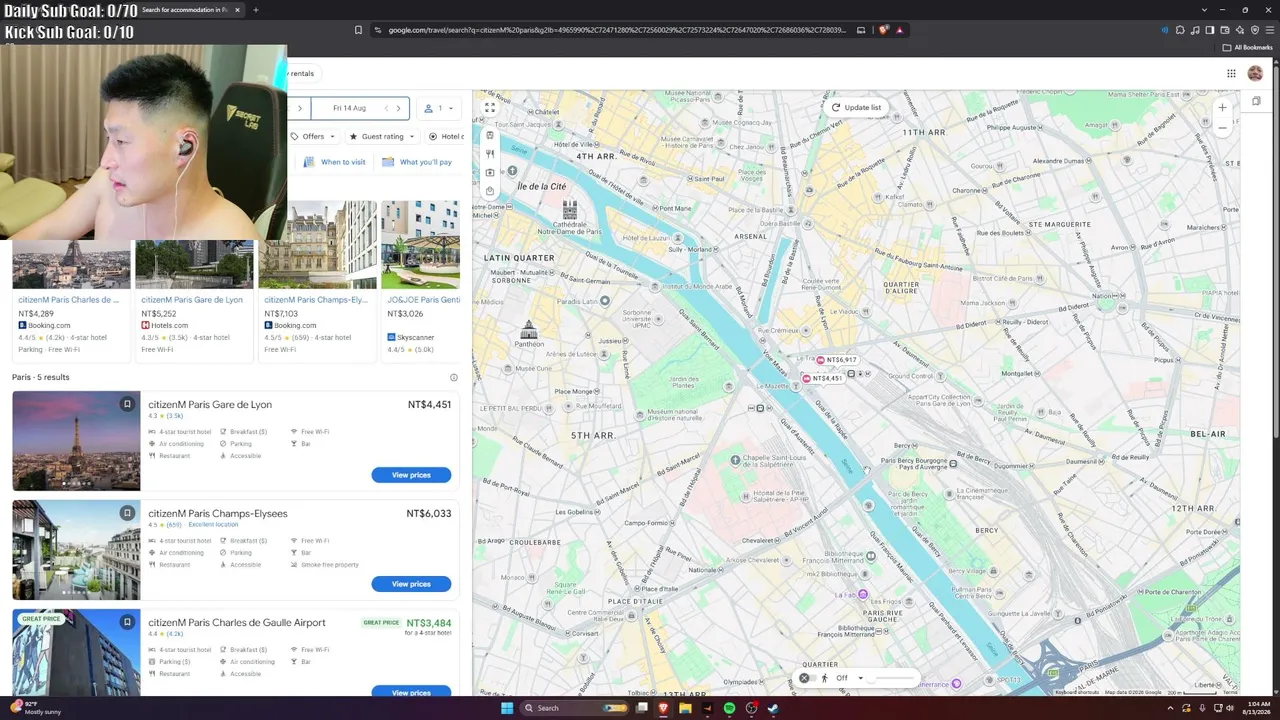Bookmark this page in the address bar

tap(358, 30)
